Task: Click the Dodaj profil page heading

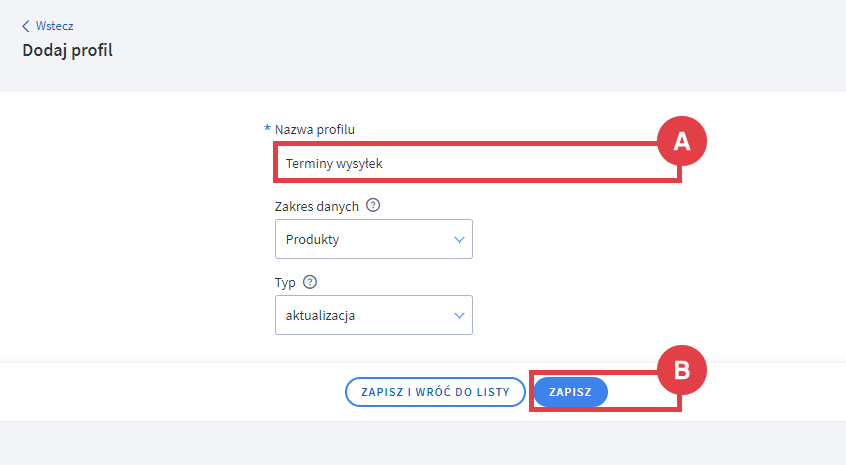Action: coord(68,50)
